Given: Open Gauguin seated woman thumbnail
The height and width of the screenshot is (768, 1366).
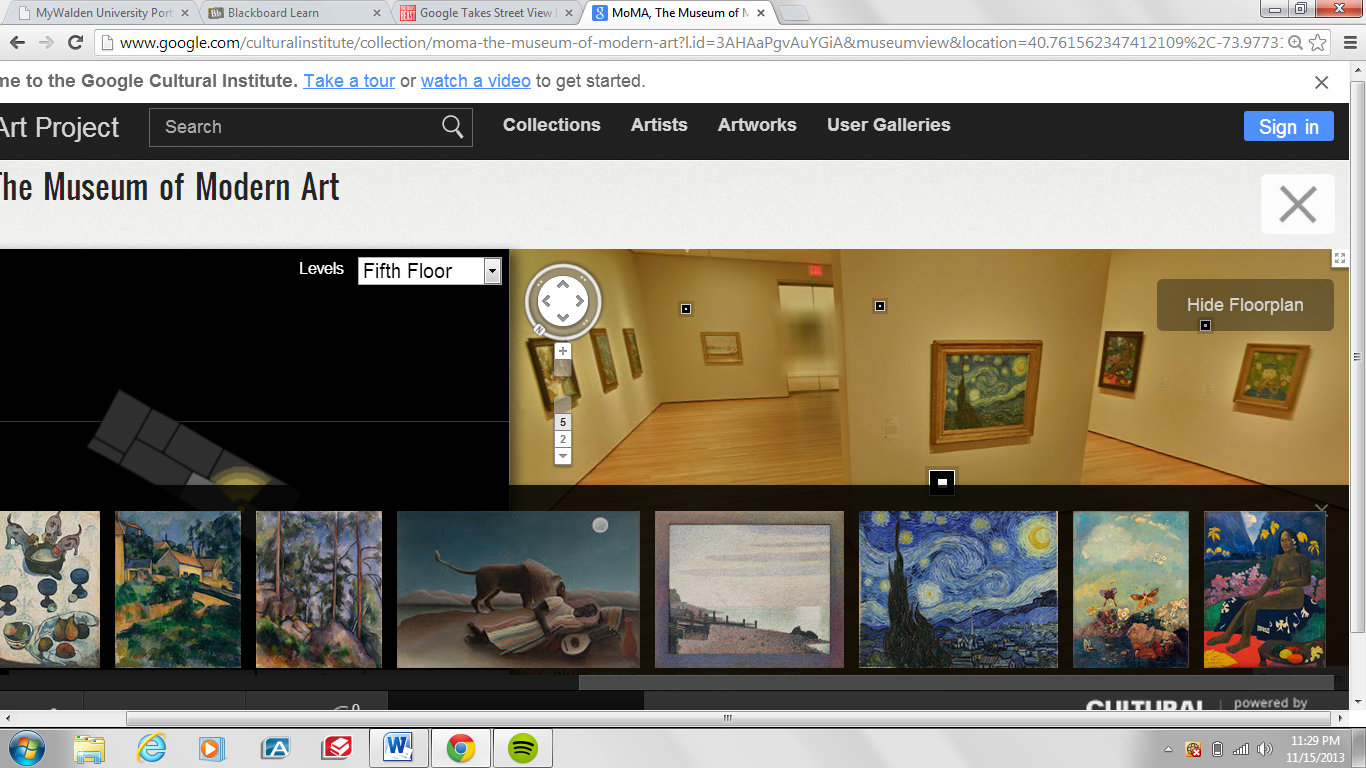Looking at the screenshot, I should point(1265,589).
